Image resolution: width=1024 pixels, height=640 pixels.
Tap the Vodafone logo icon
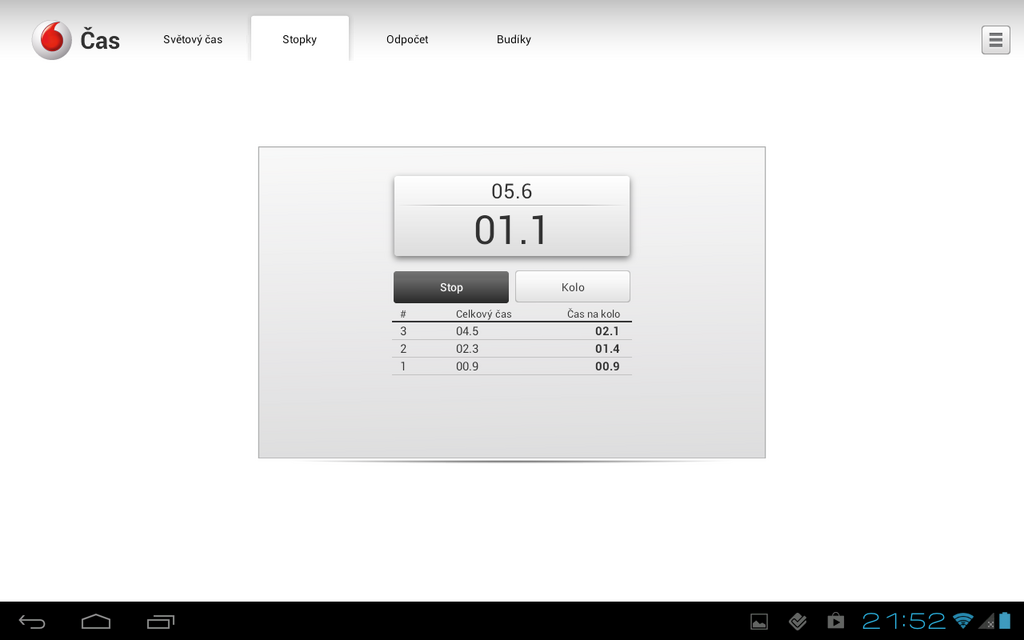tap(51, 40)
